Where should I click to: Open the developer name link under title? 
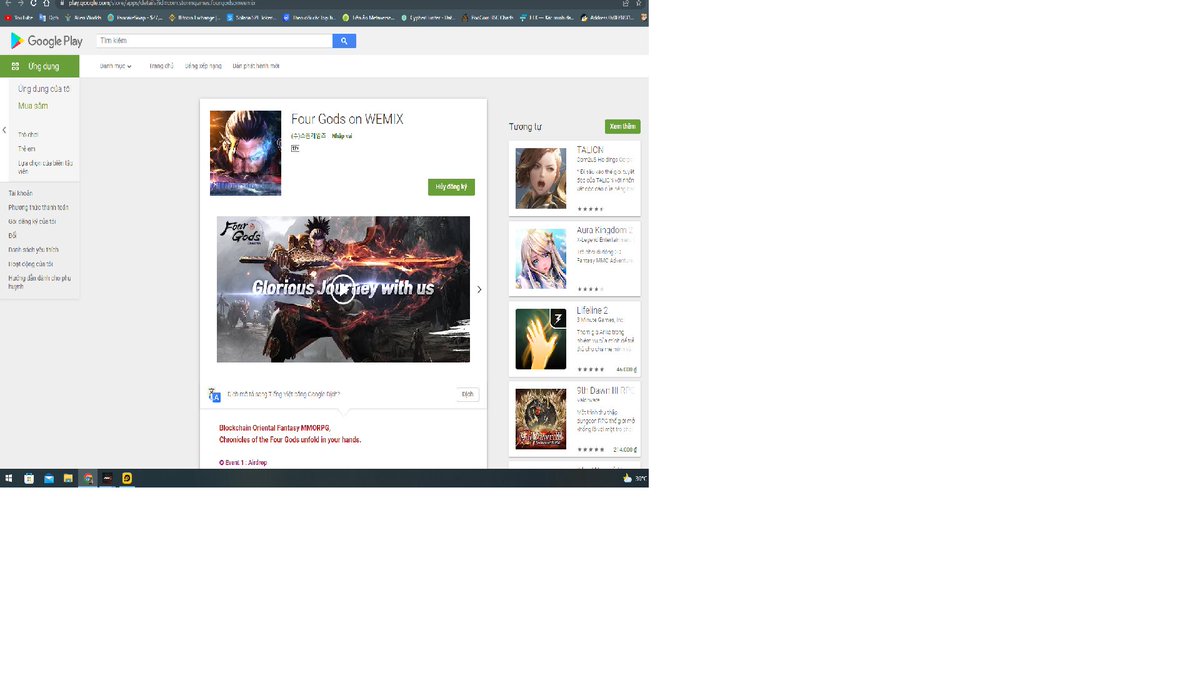[x=308, y=136]
